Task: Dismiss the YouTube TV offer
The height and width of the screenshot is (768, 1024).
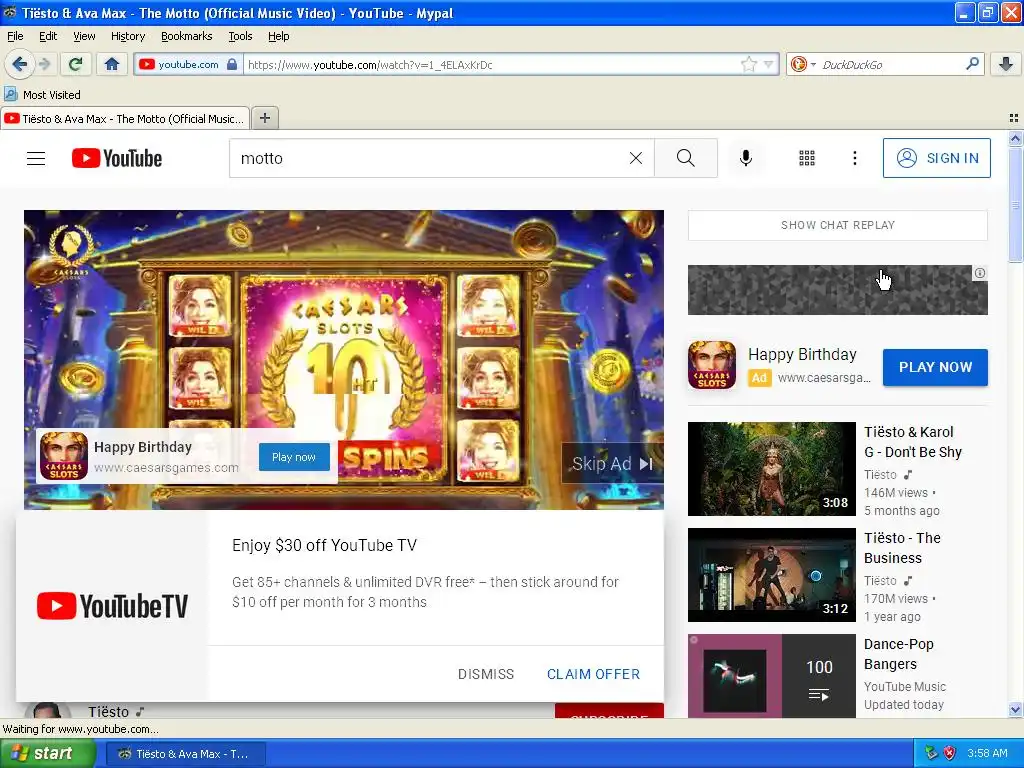Action: click(x=486, y=674)
